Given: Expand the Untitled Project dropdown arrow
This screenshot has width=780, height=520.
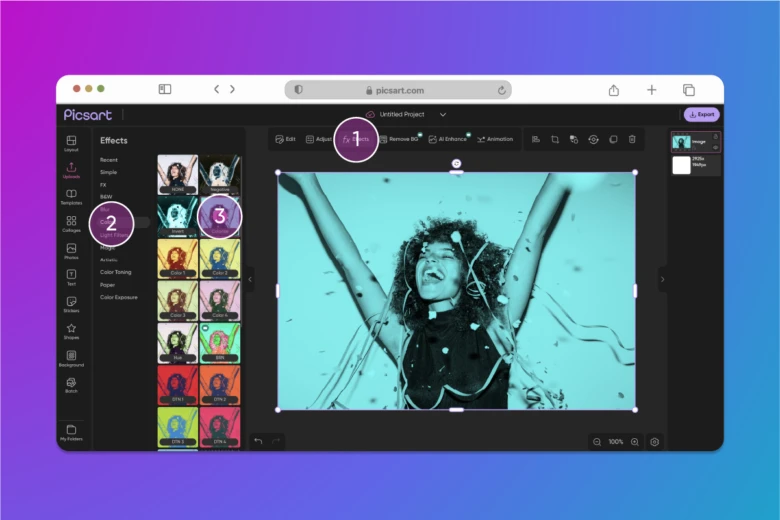Looking at the screenshot, I should (443, 114).
